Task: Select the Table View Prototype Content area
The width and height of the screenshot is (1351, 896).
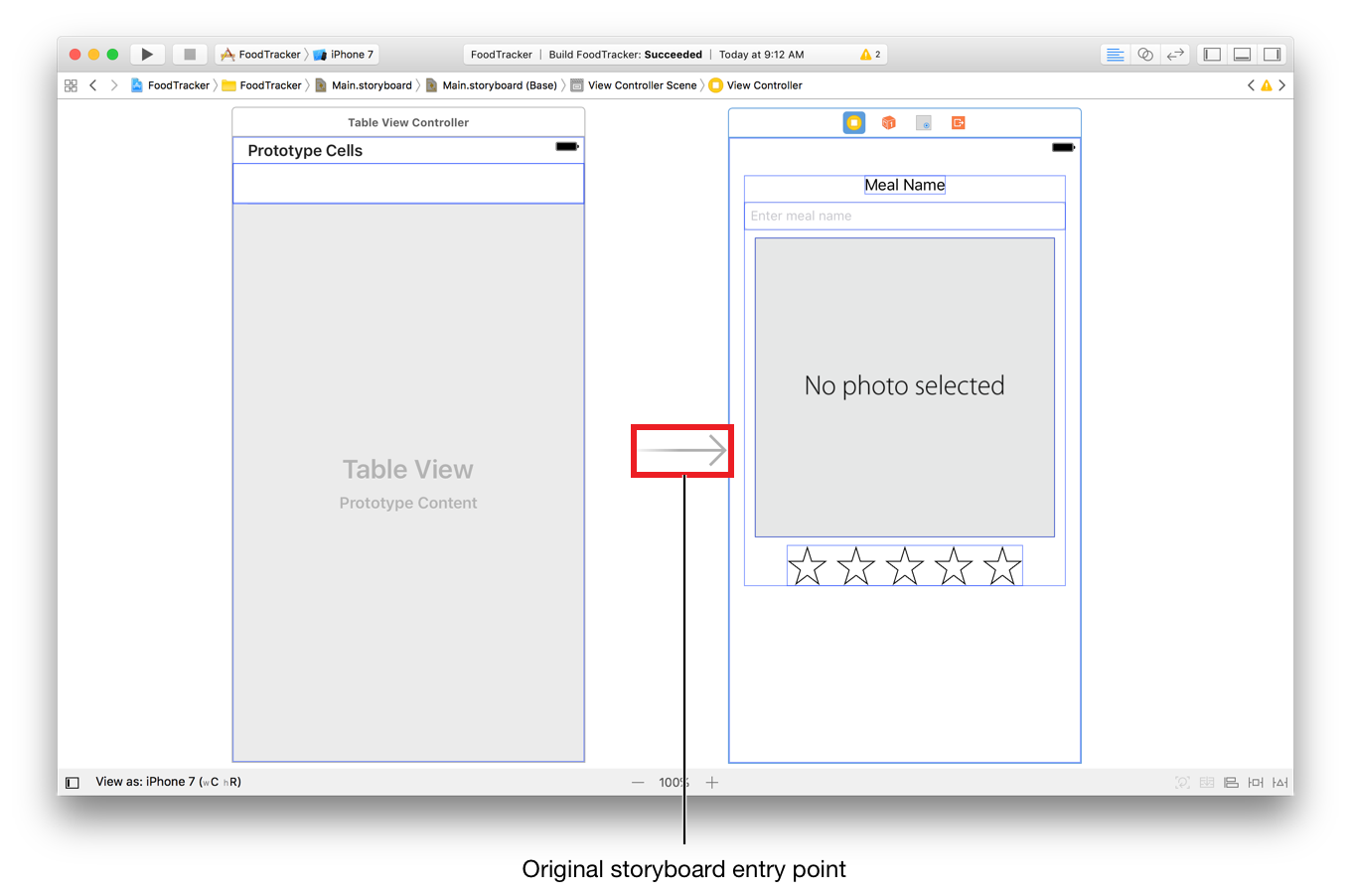Action: pyautogui.click(x=408, y=483)
